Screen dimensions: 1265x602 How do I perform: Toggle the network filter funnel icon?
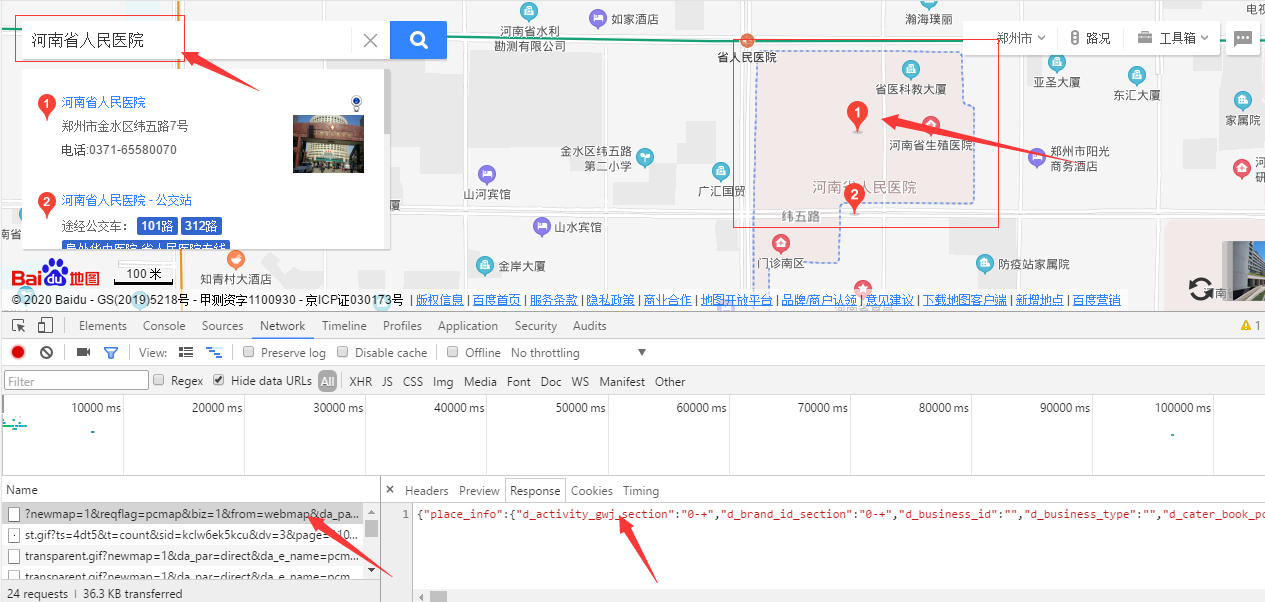(x=111, y=352)
